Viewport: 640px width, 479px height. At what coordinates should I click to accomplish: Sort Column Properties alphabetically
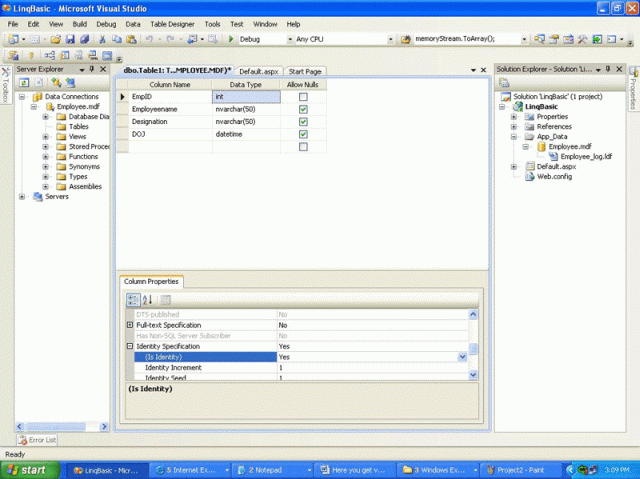pyautogui.click(x=147, y=299)
